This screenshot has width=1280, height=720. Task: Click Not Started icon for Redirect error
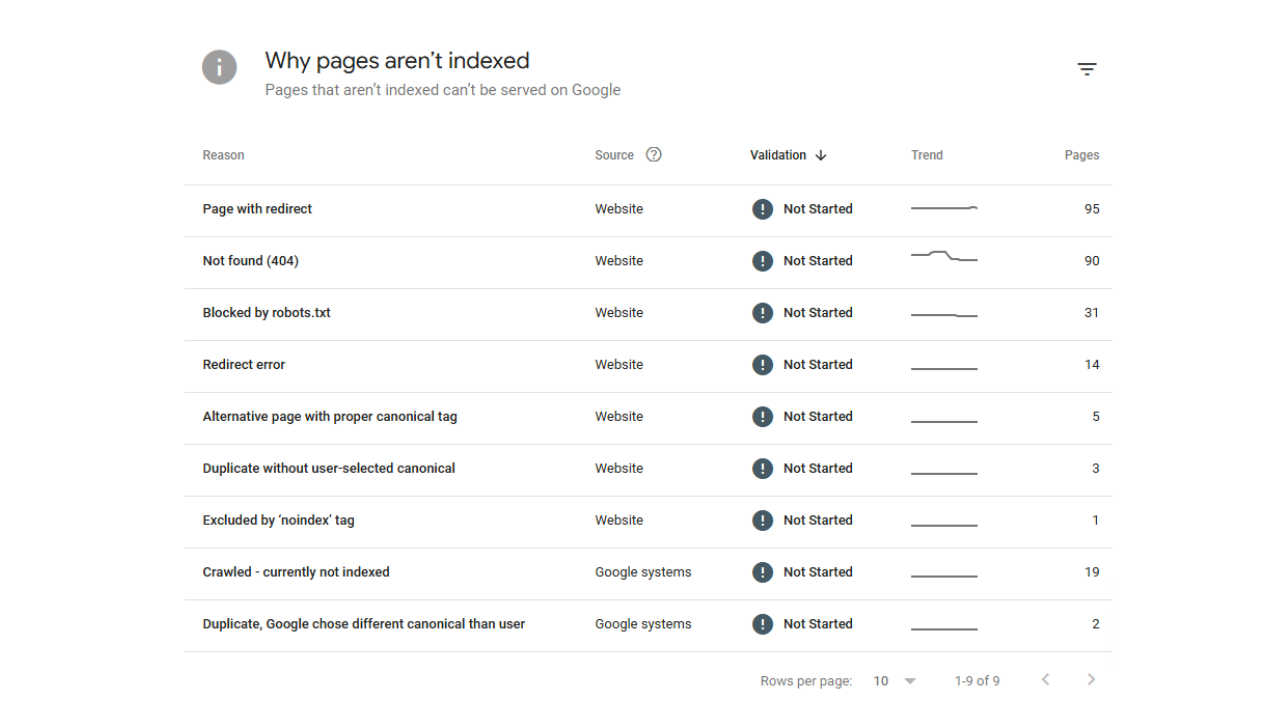[x=763, y=365]
